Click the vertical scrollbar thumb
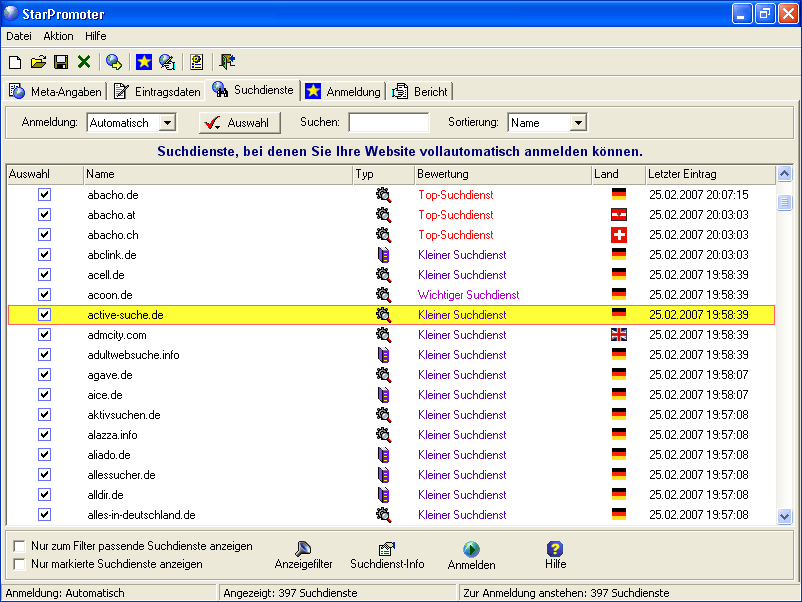802x602 pixels. (x=784, y=203)
